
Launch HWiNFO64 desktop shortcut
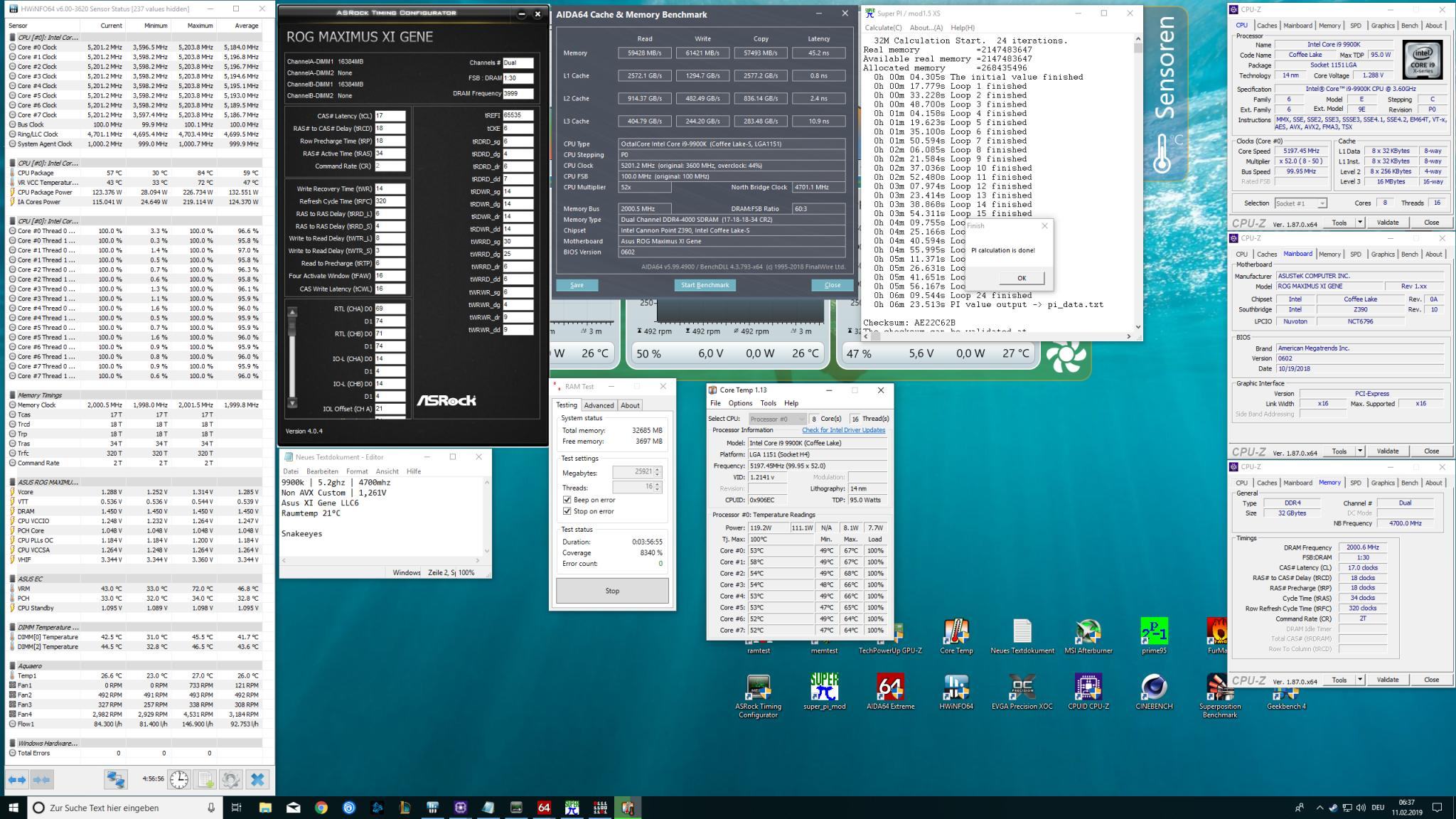coord(956,692)
